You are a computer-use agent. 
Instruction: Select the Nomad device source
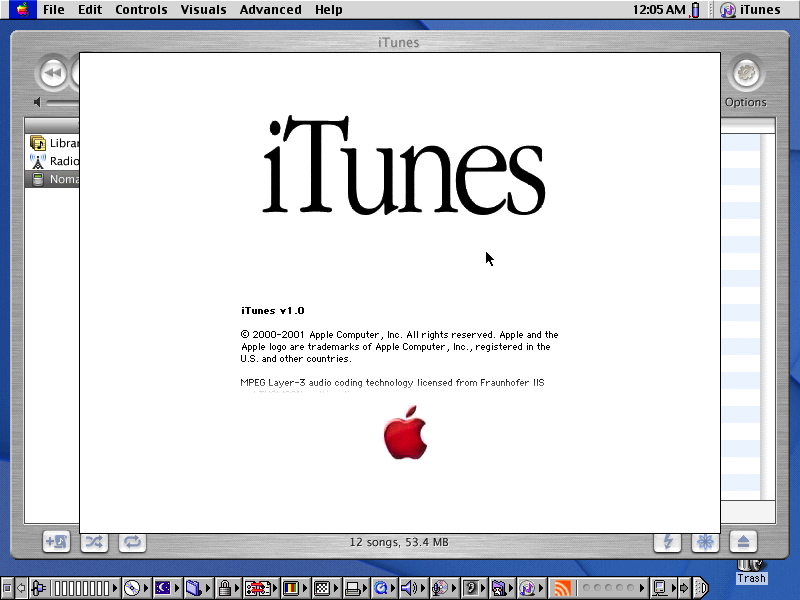53,179
